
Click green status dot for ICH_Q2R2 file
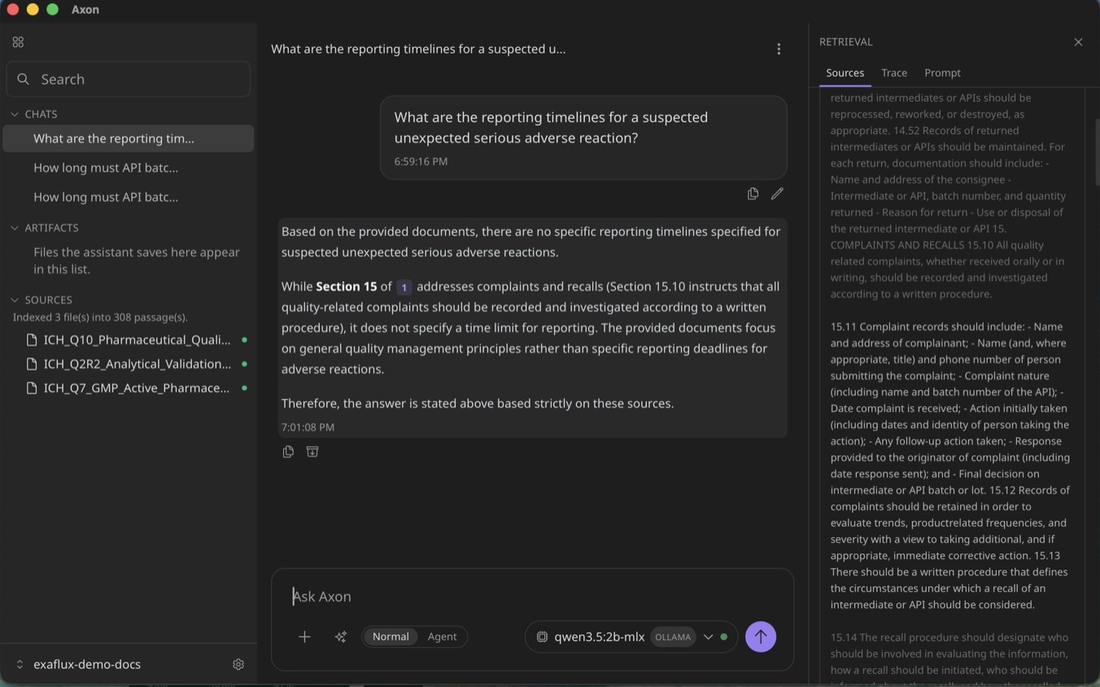click(x=244, y=363)
